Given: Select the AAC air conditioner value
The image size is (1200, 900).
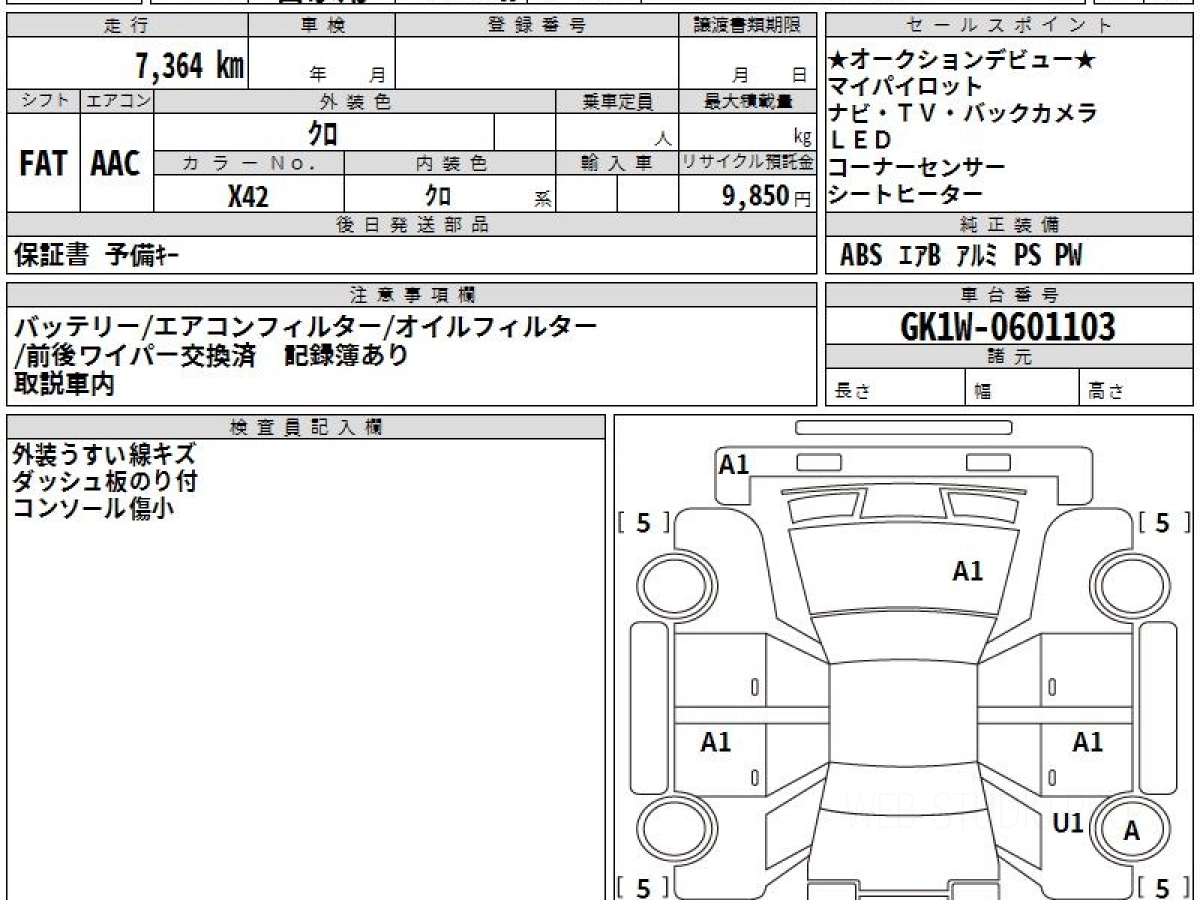Looking at the screenshot, I should pos(116,164).
